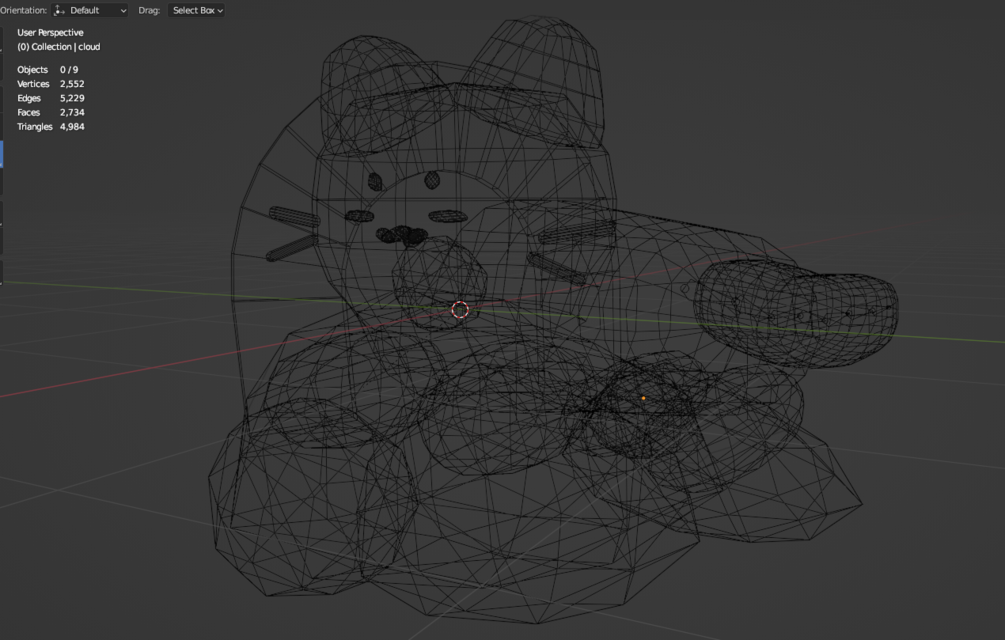Click the "Drag:" label
This screenshot has width=1005, height=640.
coord(149,10)
